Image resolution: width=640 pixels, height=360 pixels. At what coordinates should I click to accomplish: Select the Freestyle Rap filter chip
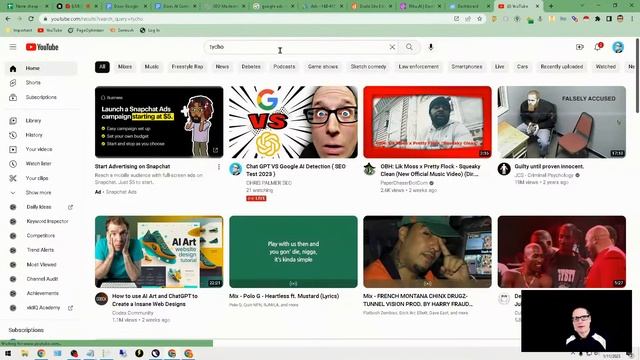pos(187,67)
